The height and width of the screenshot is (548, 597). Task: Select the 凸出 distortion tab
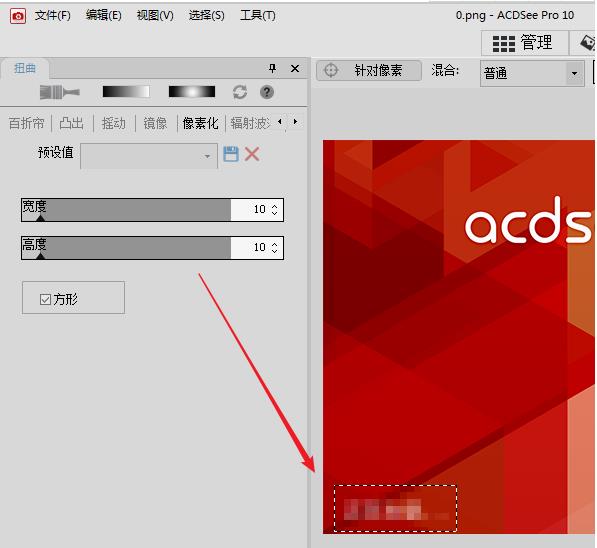72,123
